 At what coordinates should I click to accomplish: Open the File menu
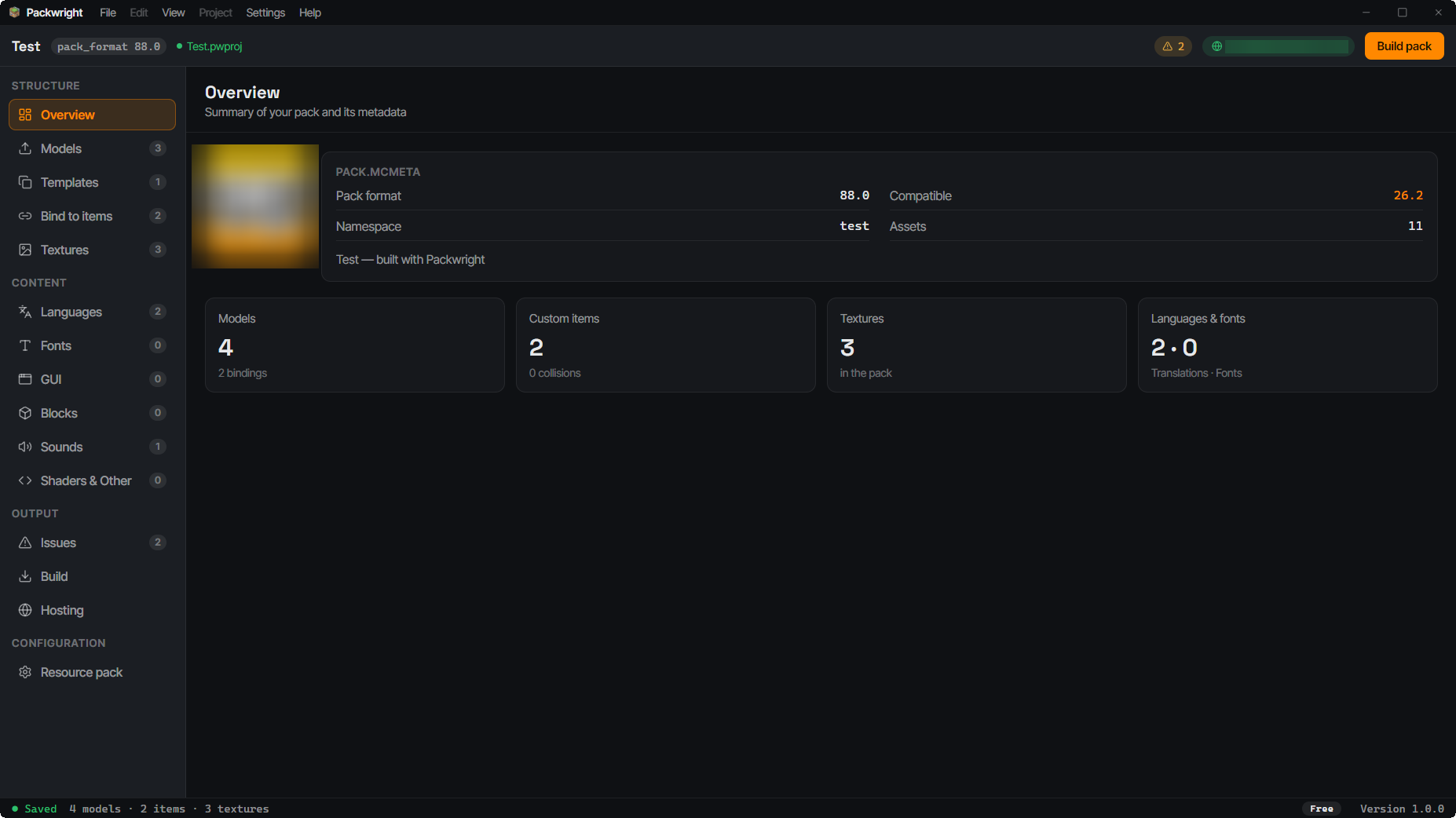coord(108,13)
